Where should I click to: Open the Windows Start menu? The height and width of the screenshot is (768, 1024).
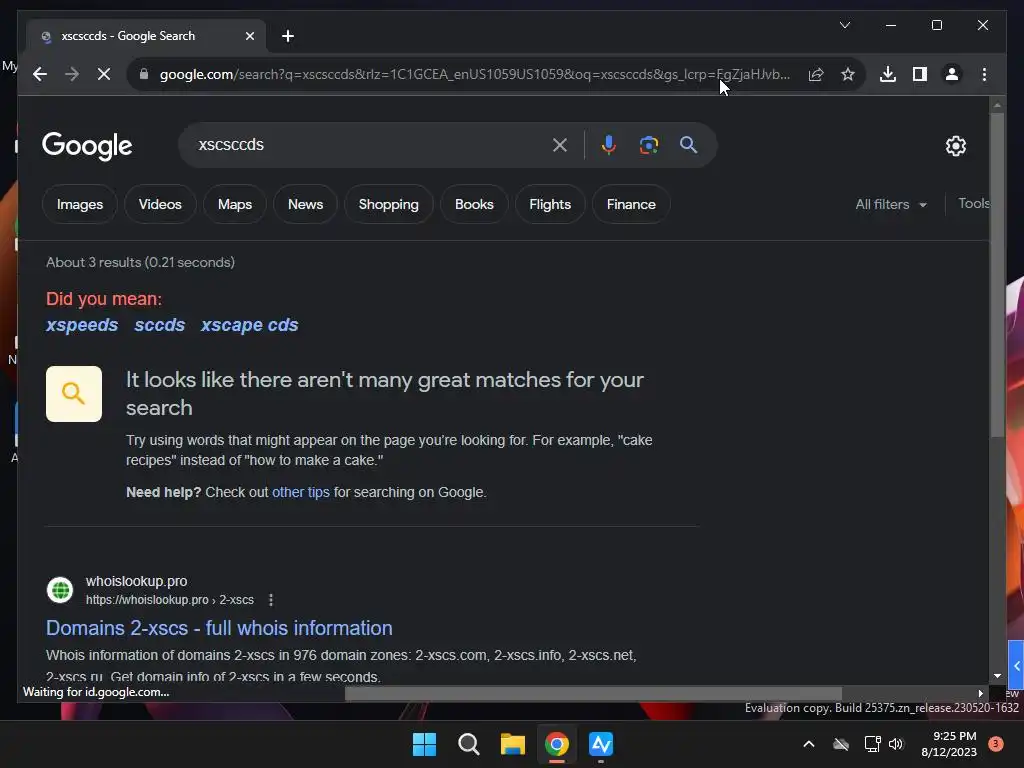424,744
